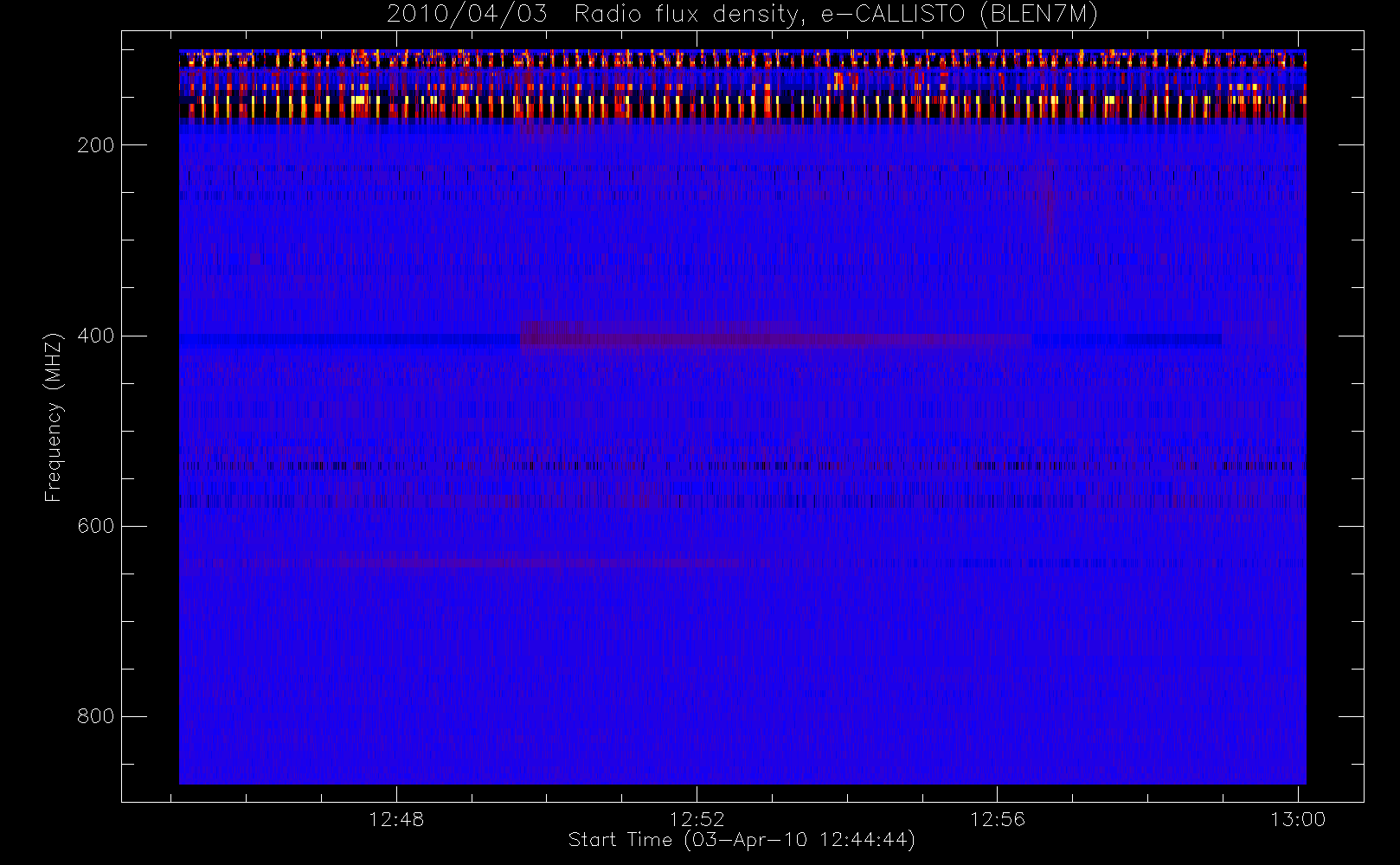Click the 200 frequency tick label

pyautogui.click(x=96, y=145)
